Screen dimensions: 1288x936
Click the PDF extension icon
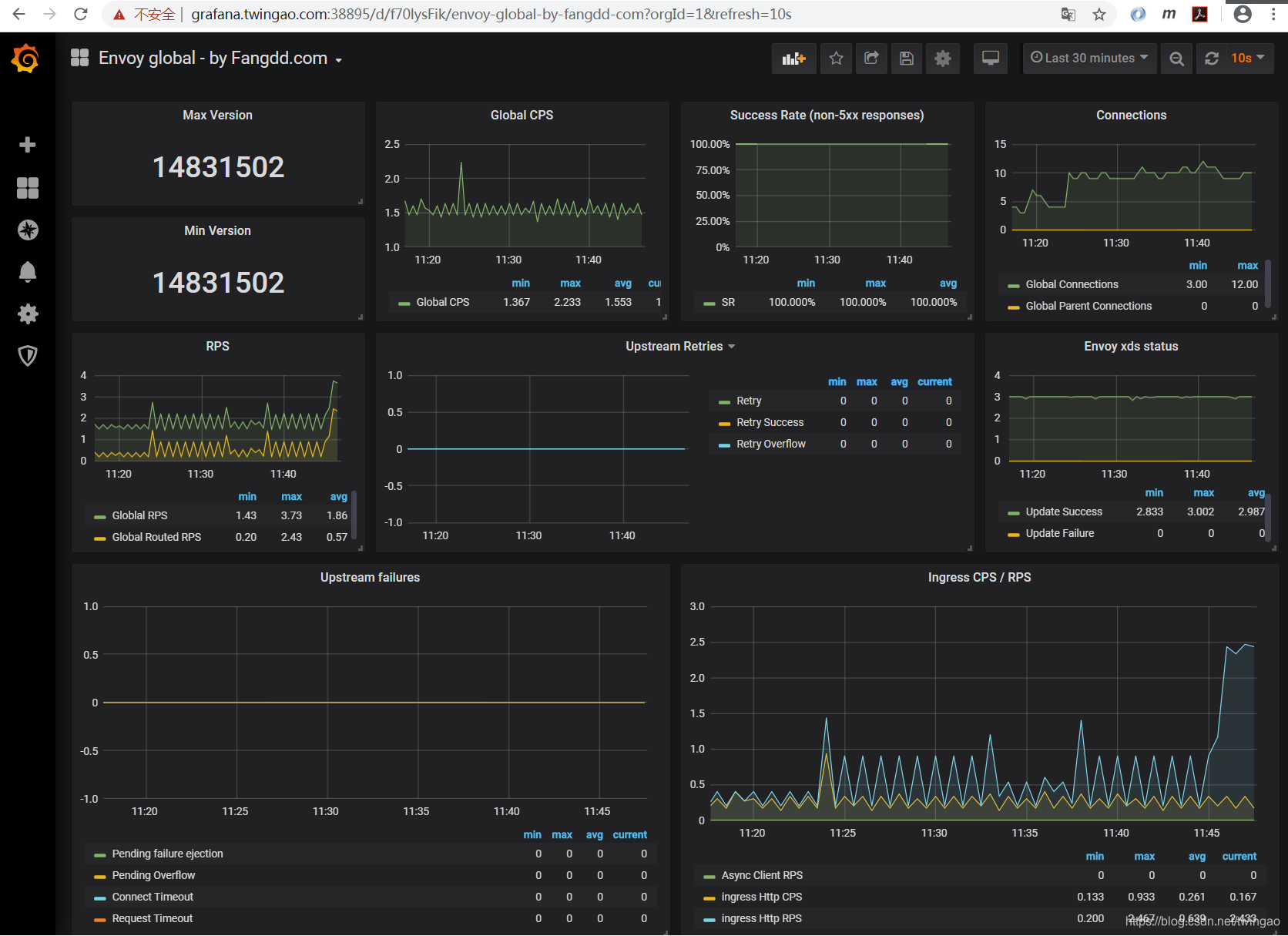click(1199, 14)
